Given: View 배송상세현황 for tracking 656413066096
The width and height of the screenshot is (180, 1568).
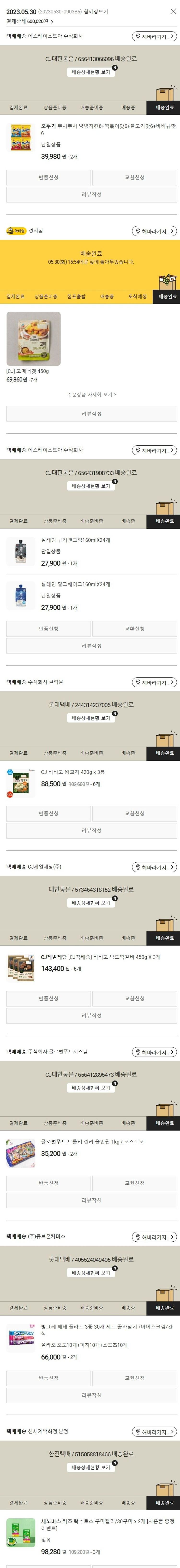Looking at the screenshot, I should pos(91,72).
